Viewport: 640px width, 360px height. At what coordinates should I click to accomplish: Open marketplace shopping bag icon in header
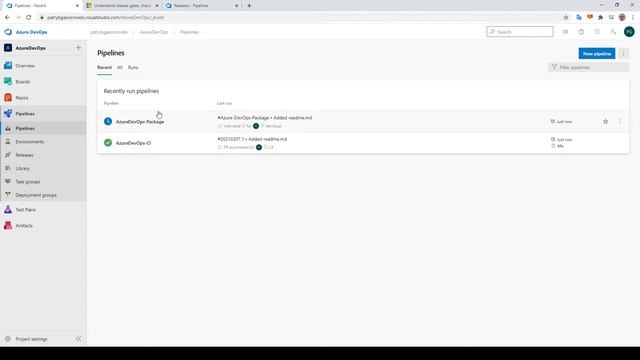[581, 32]
